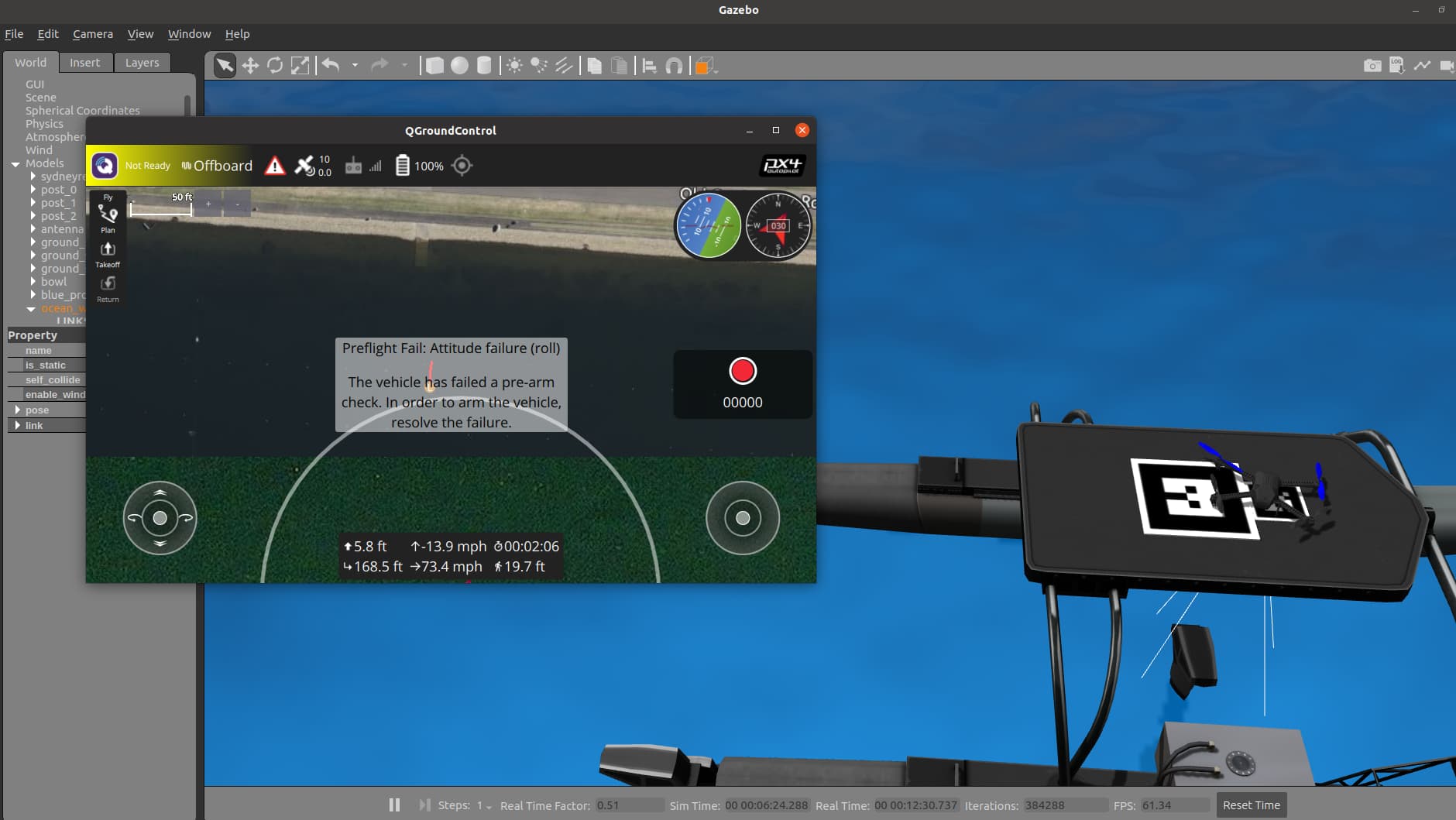1456x820 pixels.
Task: Expand the link property
Action: tap(17, 425)
